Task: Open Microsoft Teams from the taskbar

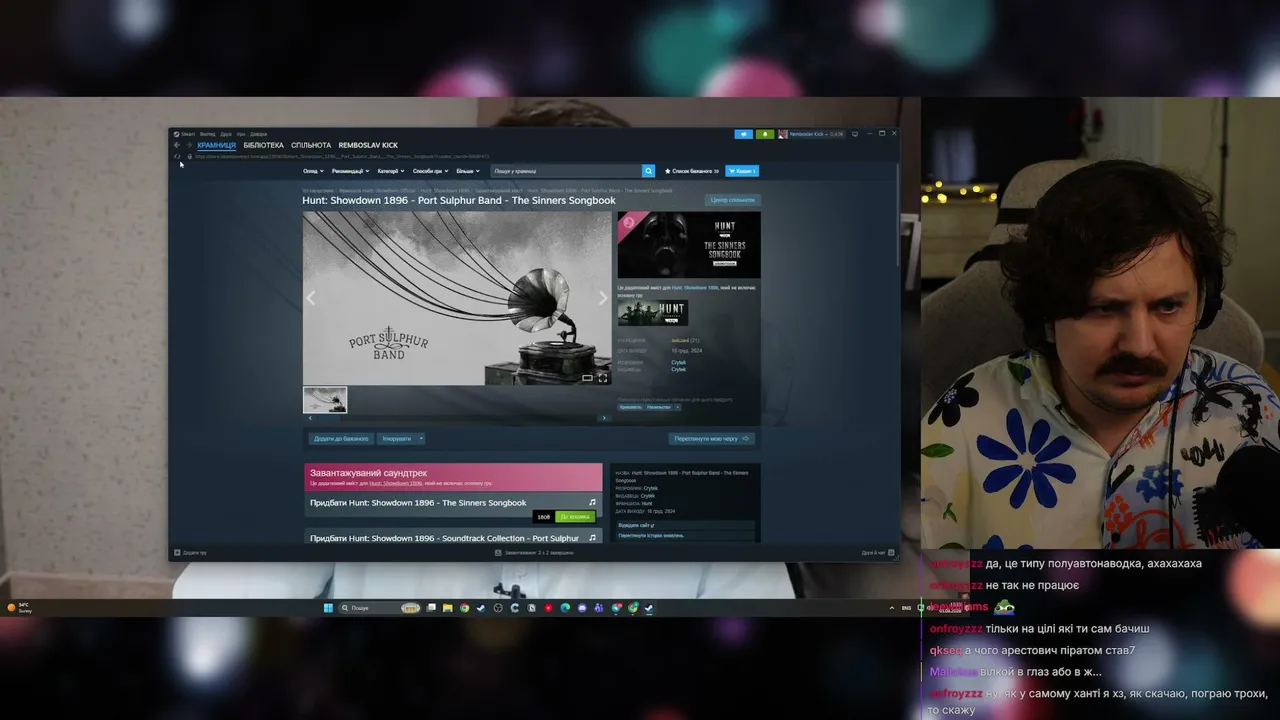Action: pos(599,608)
